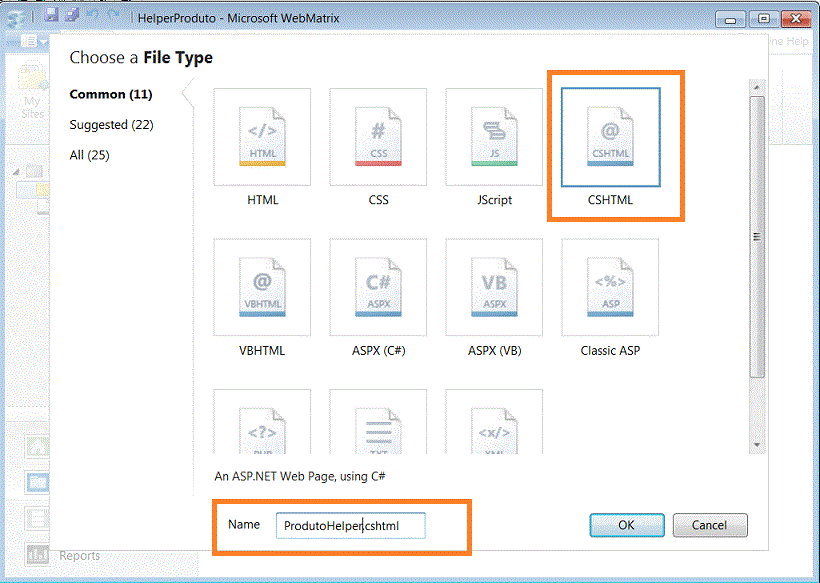Open the My Sites button in ribbon
Image resolution: width=820 pixels, height=583 pixels.
click(x=31, y=90)
